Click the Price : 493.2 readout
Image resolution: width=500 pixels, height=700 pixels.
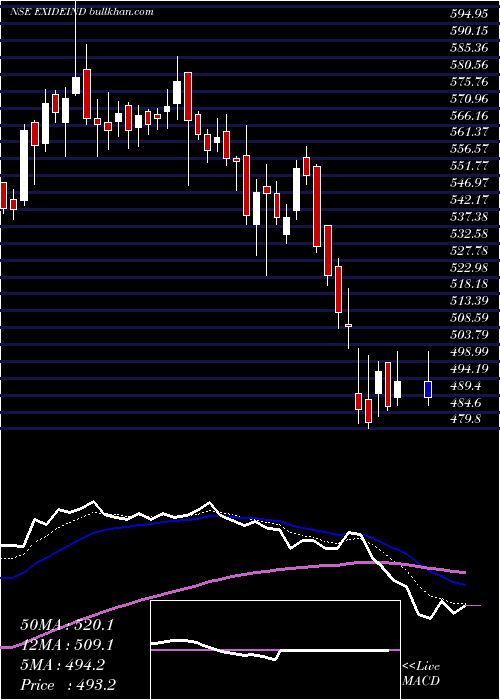coord(70,685)
